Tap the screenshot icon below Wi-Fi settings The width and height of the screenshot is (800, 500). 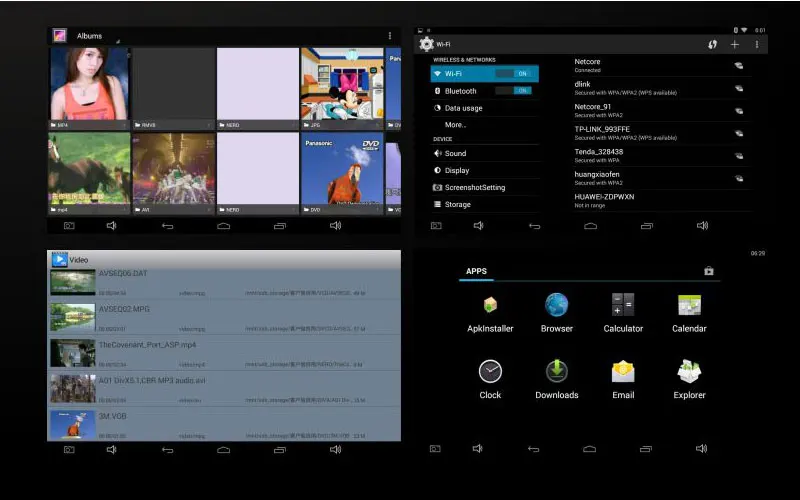(436, 226)
